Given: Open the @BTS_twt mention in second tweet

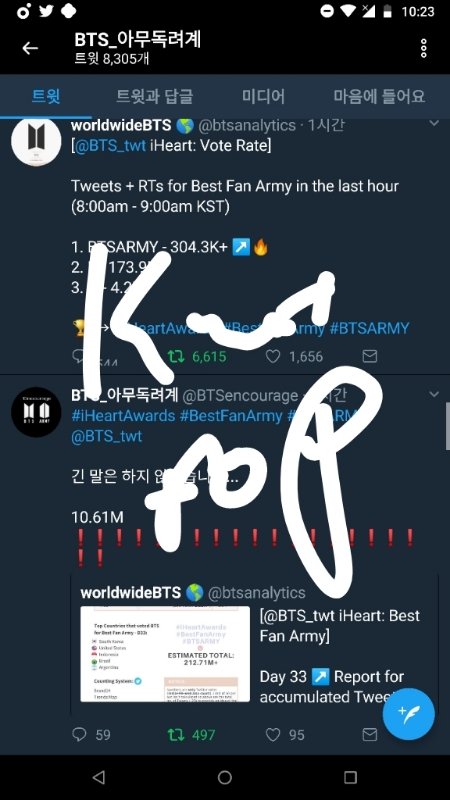Looking at the screenshot, I should point(107,437).
